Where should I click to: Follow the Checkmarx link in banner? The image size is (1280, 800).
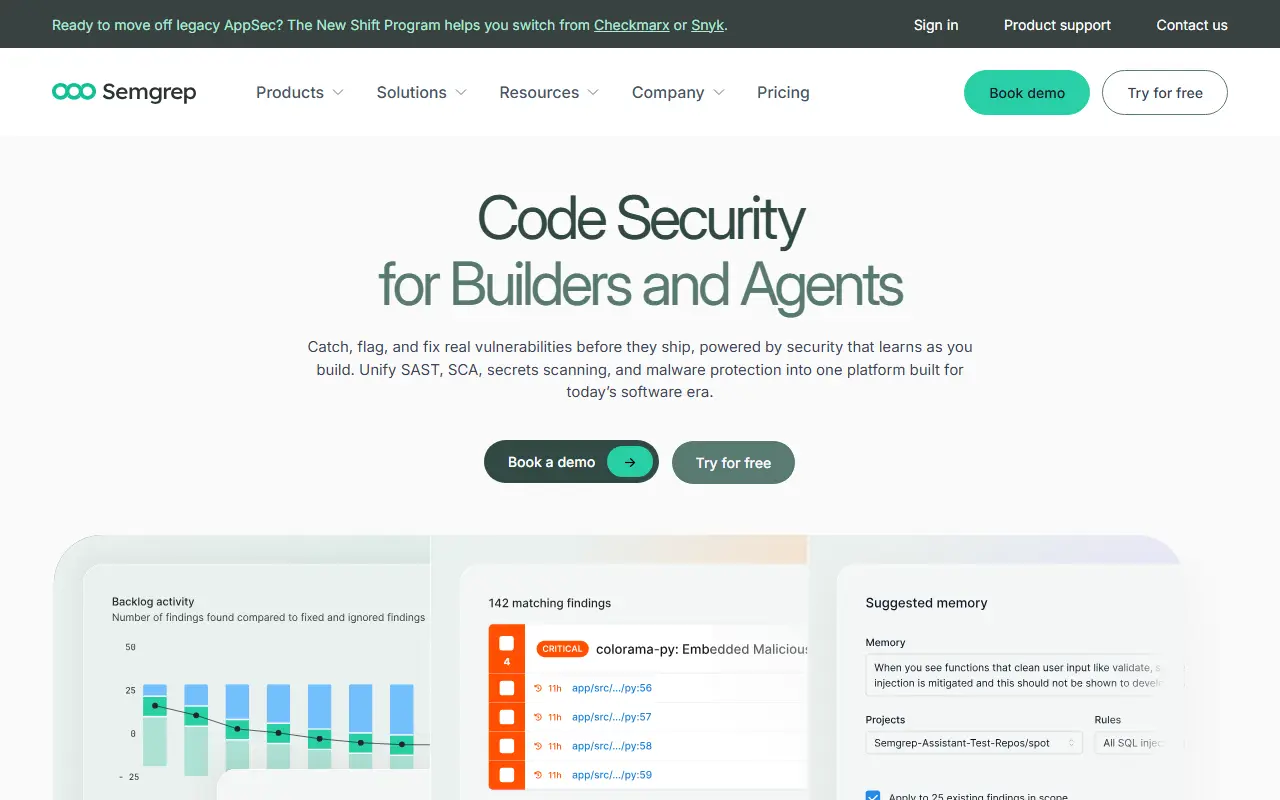pyautogui.click(x=632, y=25)
